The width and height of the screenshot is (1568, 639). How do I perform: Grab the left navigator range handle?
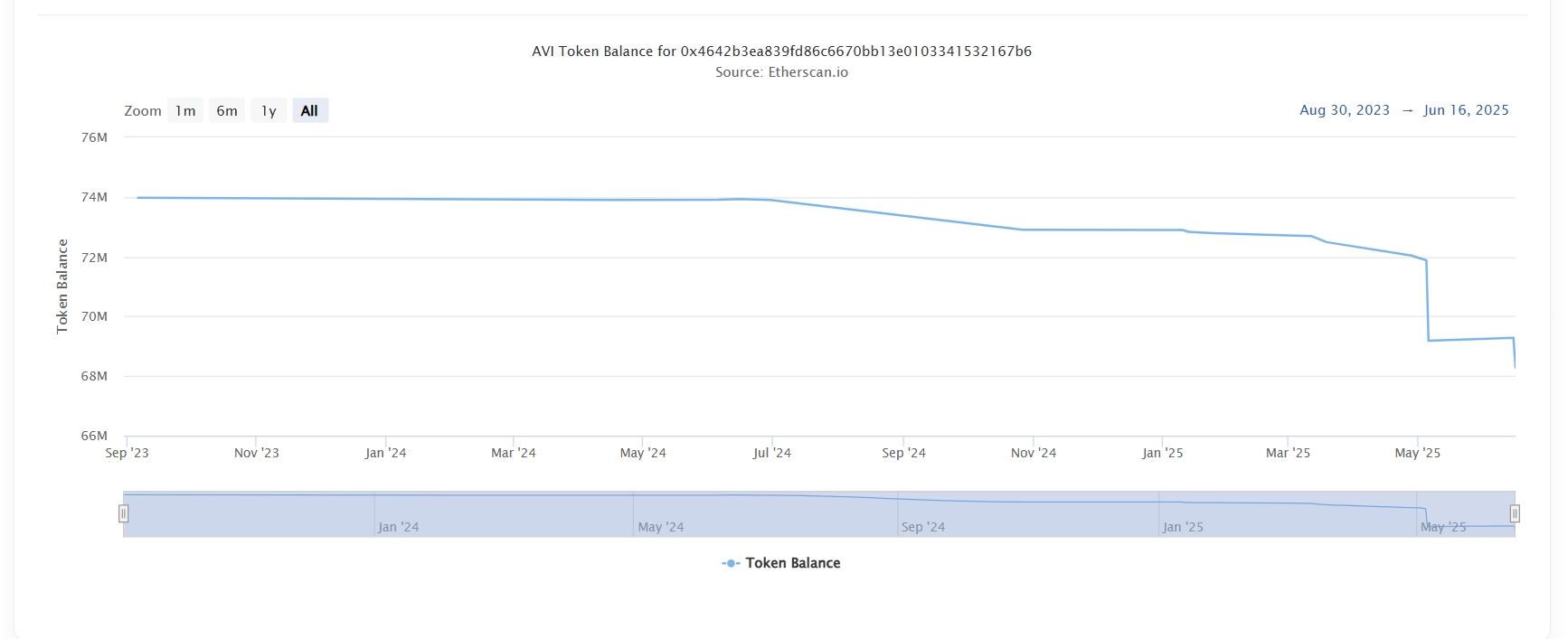[123, 513]
